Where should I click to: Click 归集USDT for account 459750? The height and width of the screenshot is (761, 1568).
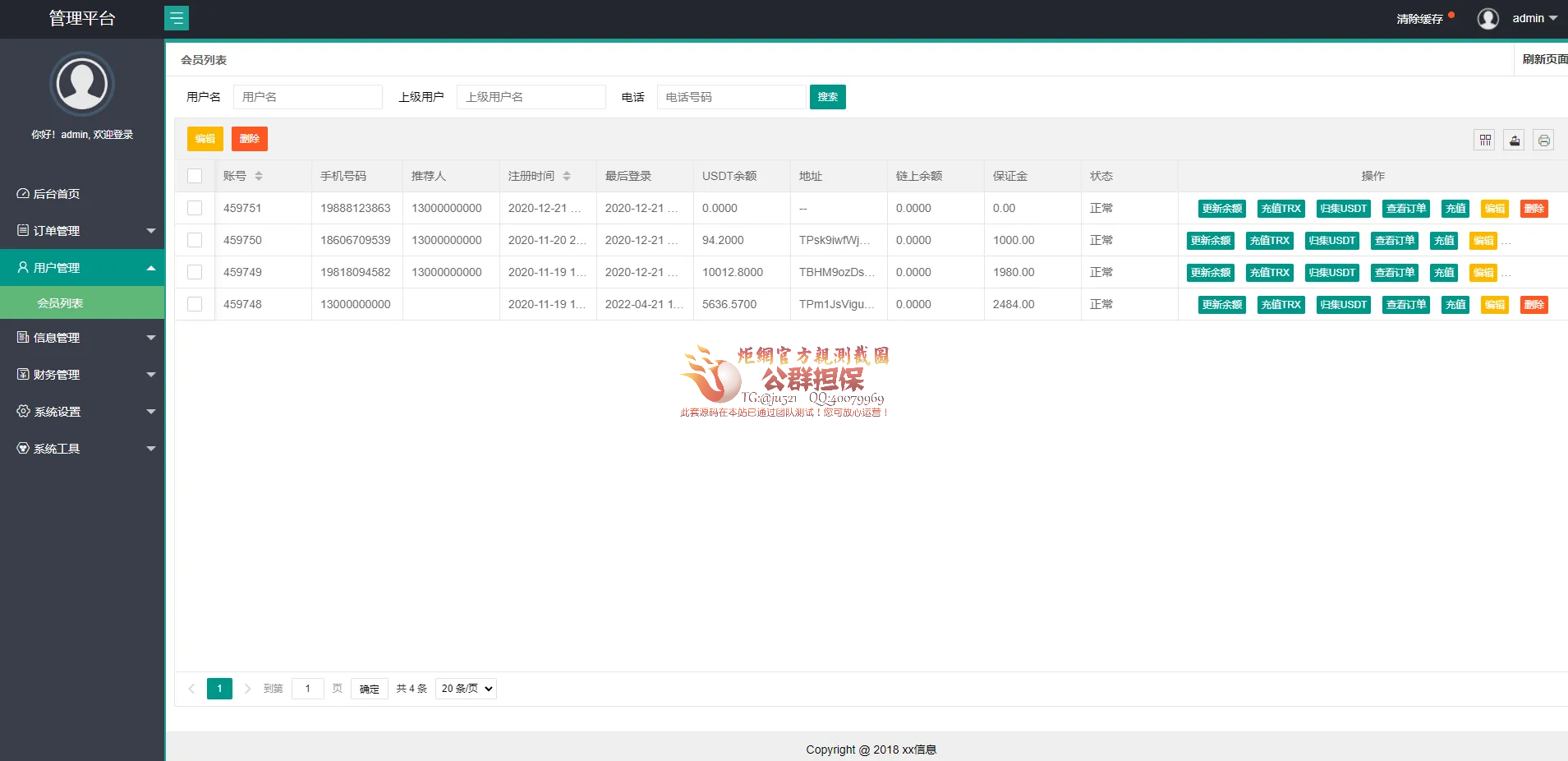(1331, 240)
